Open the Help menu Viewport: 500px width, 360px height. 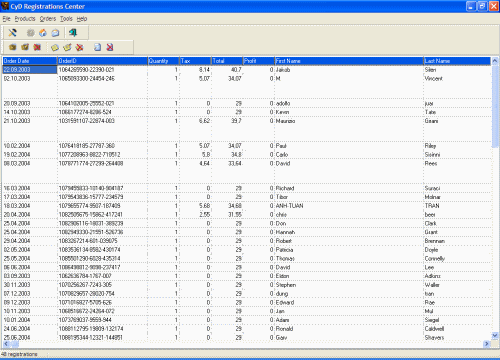82,19
